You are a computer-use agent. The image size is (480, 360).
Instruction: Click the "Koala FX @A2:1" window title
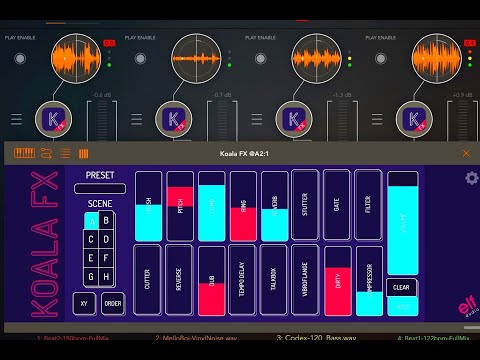click(244, 154)
